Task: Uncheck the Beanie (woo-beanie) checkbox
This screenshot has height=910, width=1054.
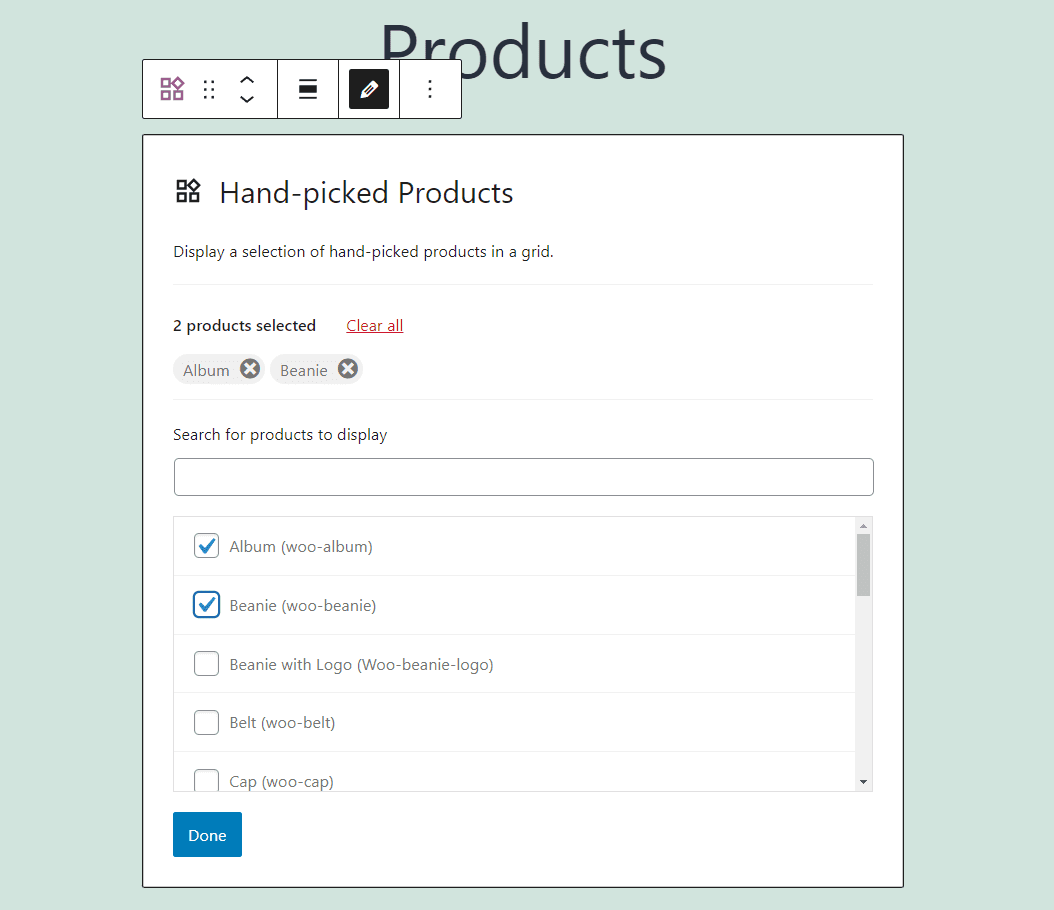Action: pyautogui.click(x=206, y=605)
